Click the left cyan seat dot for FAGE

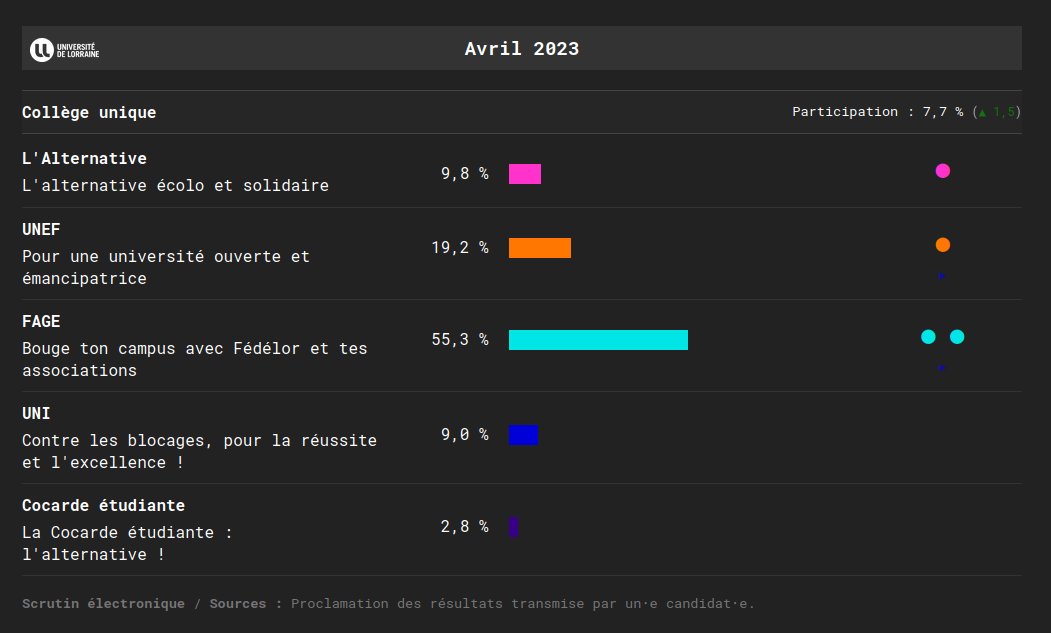click(x=928, y=337)
